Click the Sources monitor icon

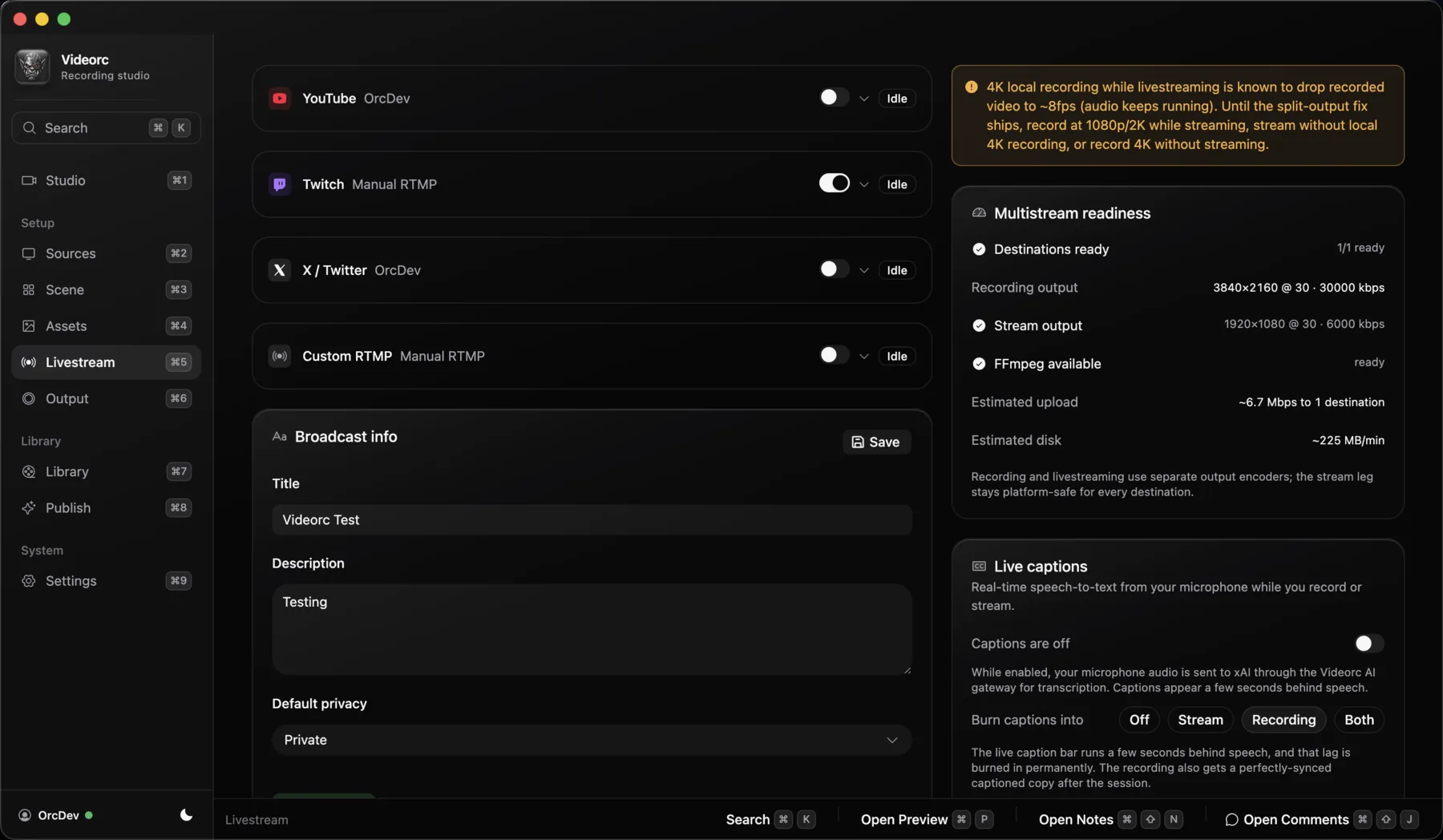(x=29, y=253)
